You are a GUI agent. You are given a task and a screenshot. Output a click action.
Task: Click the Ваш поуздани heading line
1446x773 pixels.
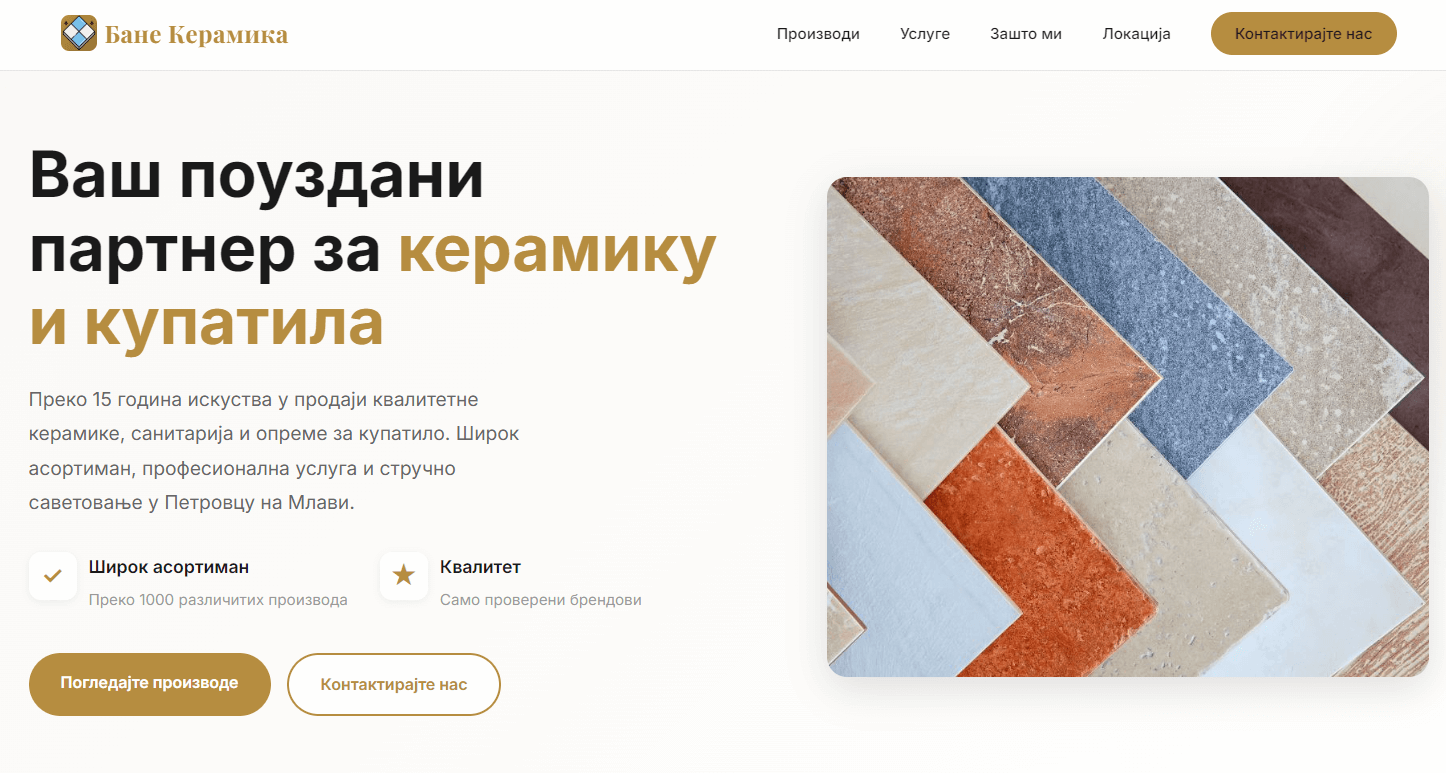click(257, 177)
